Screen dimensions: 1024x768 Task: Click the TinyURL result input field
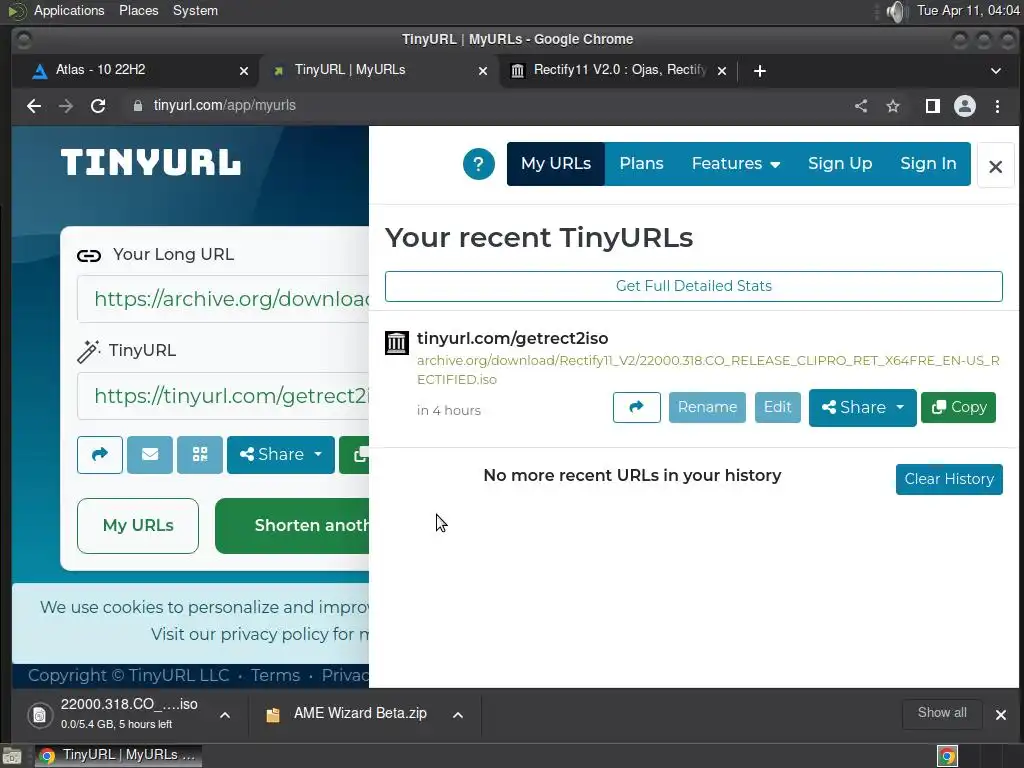[223, 396]
